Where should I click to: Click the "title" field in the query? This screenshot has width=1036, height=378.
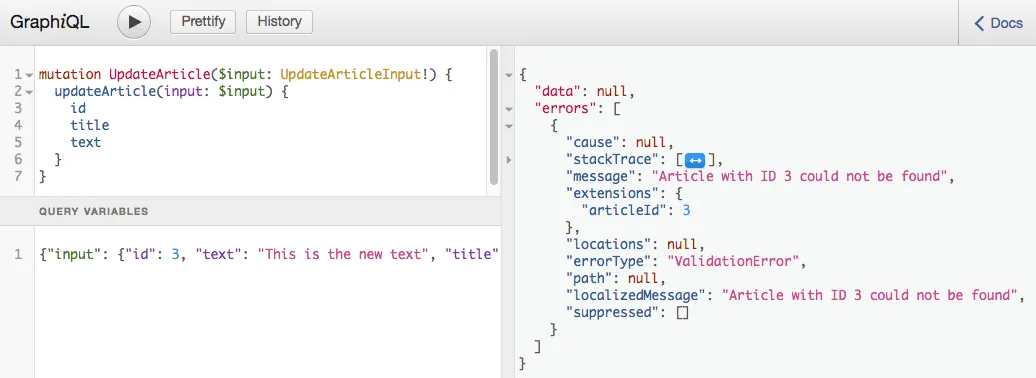coord(90,125)
